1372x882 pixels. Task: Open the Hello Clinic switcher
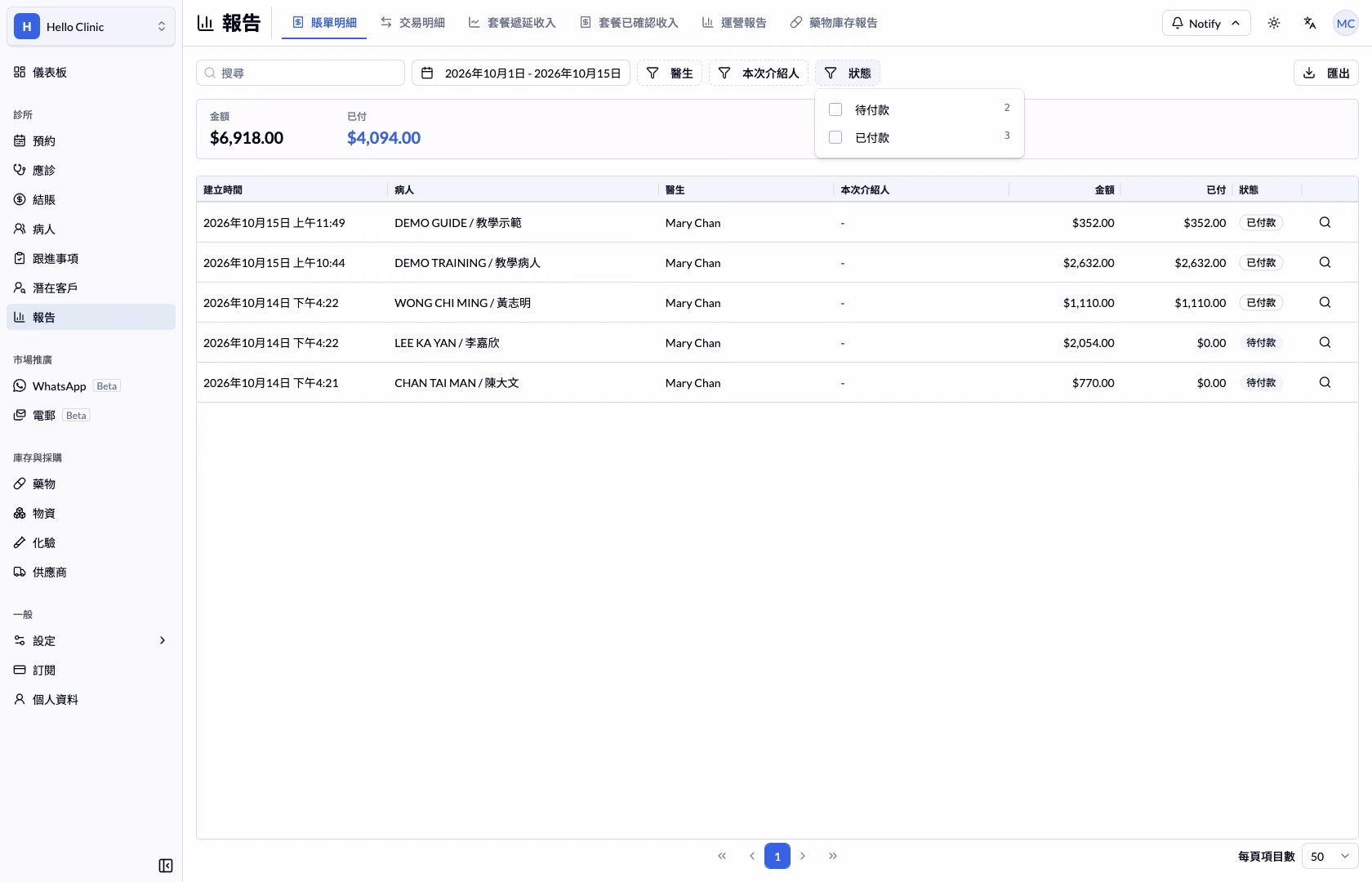[91, 26]
